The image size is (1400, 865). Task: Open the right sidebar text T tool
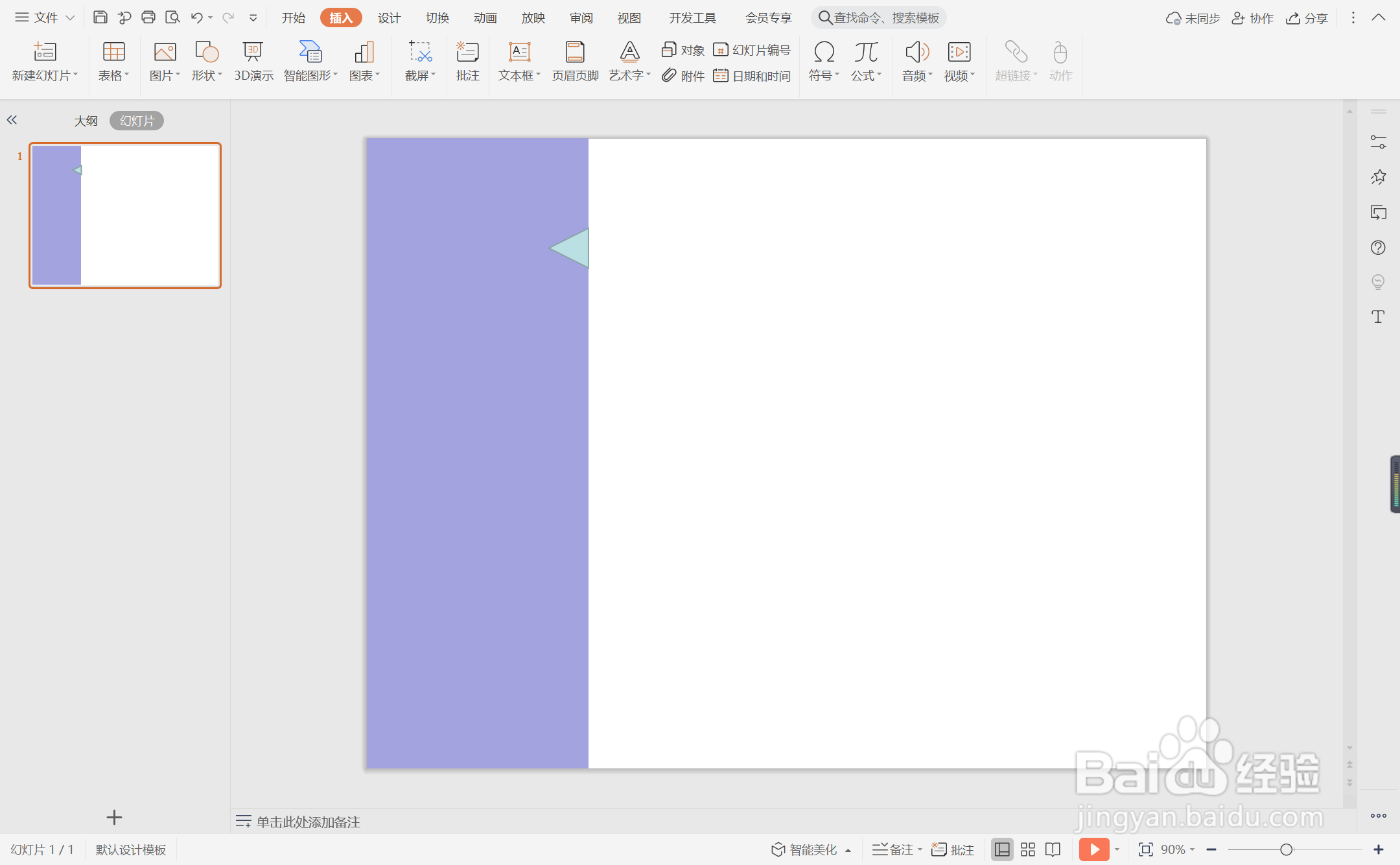click(1378, 316)
